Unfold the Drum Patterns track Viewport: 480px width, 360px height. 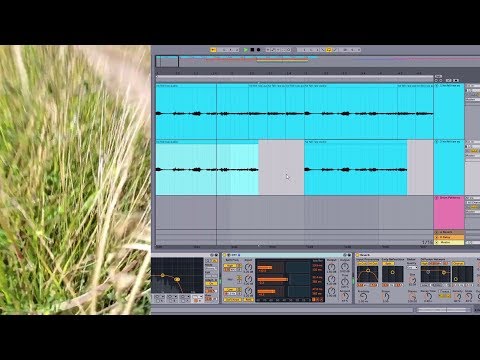click(x=437, y=198)
